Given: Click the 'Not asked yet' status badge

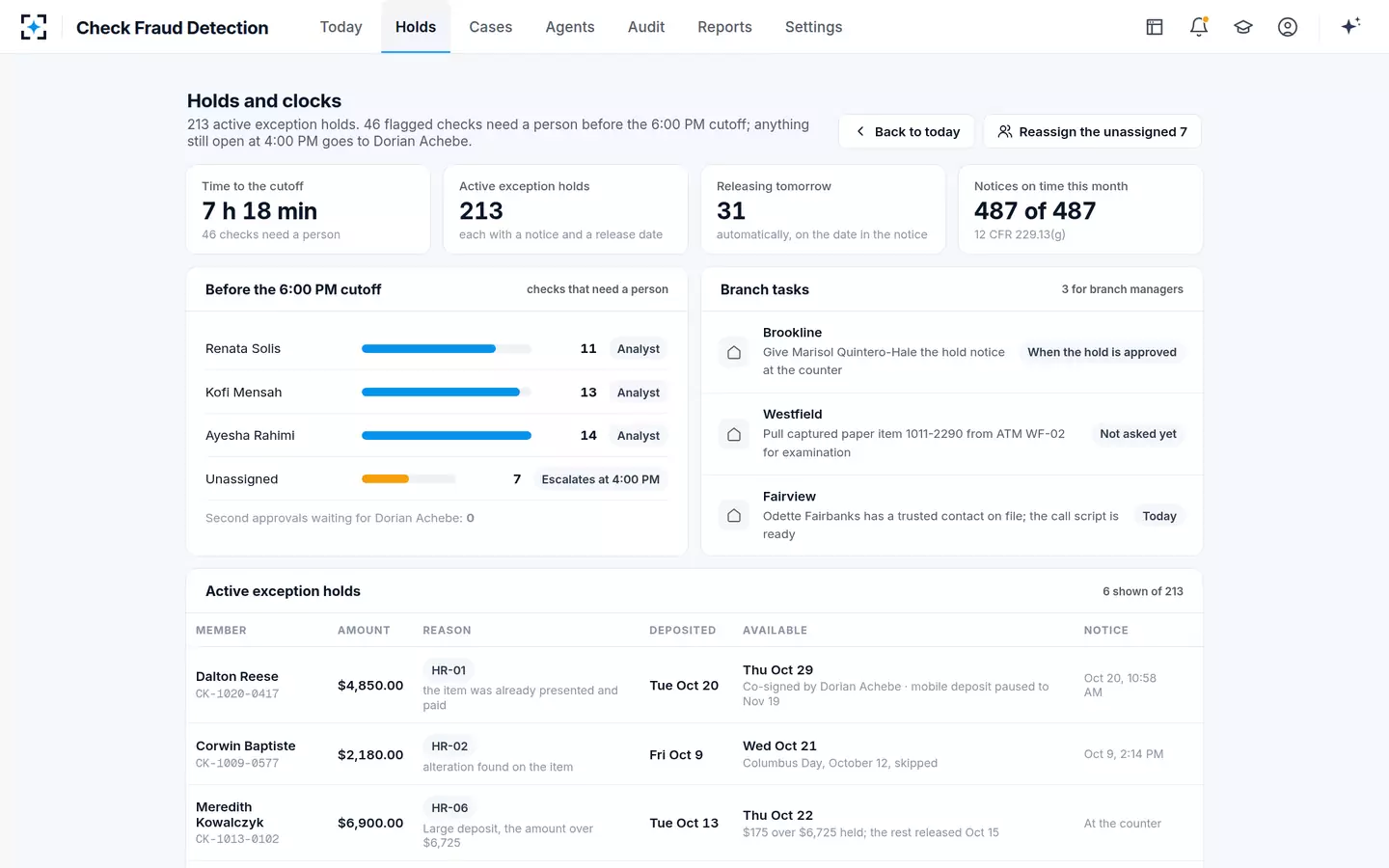Looking at the screenshot, I should point(1138,434).
